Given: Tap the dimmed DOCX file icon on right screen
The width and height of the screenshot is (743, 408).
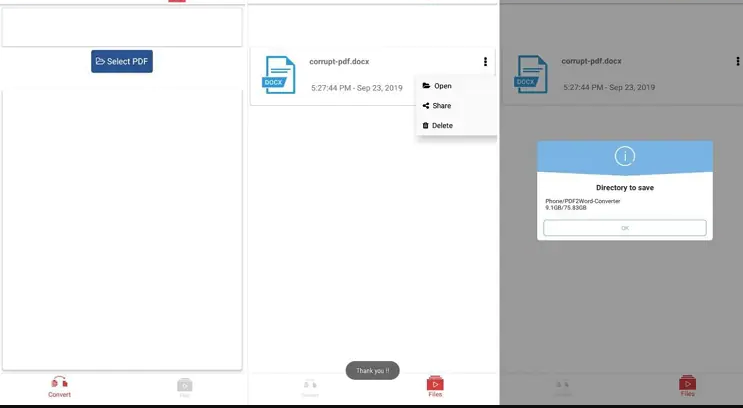Looking at the screenshot, I should [531, 74].
